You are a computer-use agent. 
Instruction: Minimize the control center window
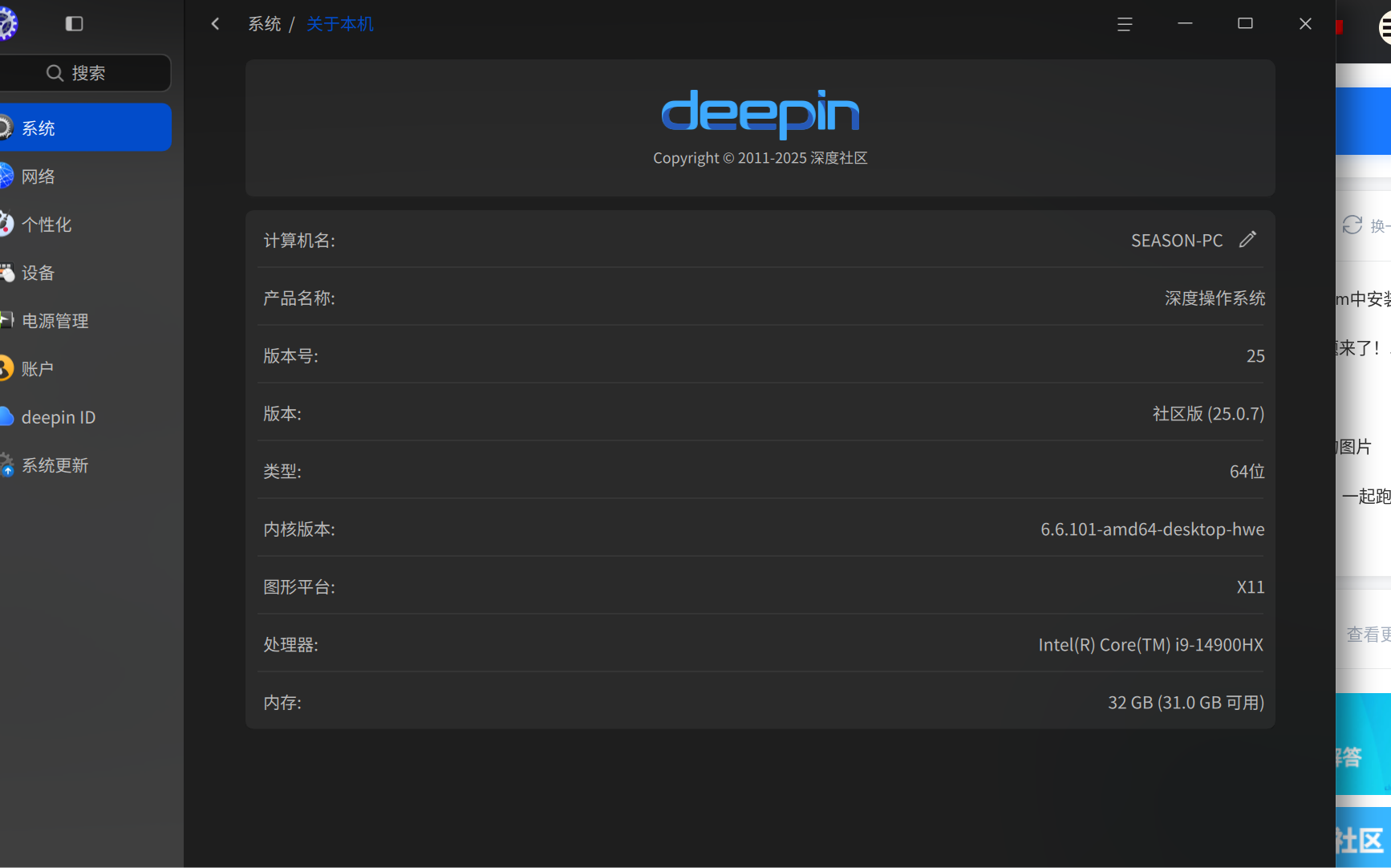click(1185, 24)
